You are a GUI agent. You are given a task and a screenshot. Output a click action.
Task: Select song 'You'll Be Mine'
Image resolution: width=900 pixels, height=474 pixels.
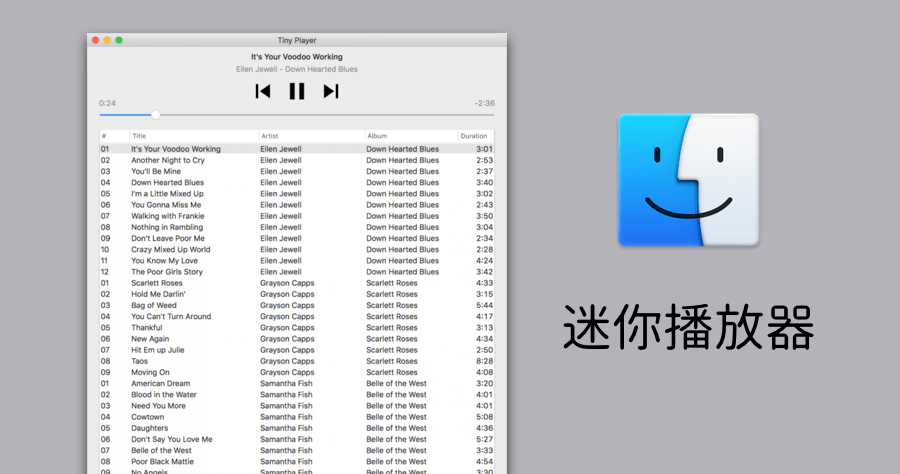(x=156, y=171)
